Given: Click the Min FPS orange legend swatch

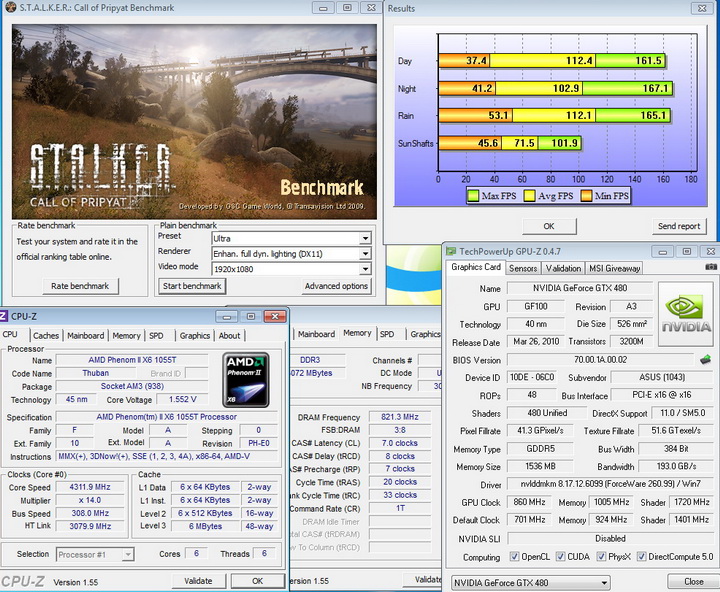Looking at the screenshot, I should [586, 196].
